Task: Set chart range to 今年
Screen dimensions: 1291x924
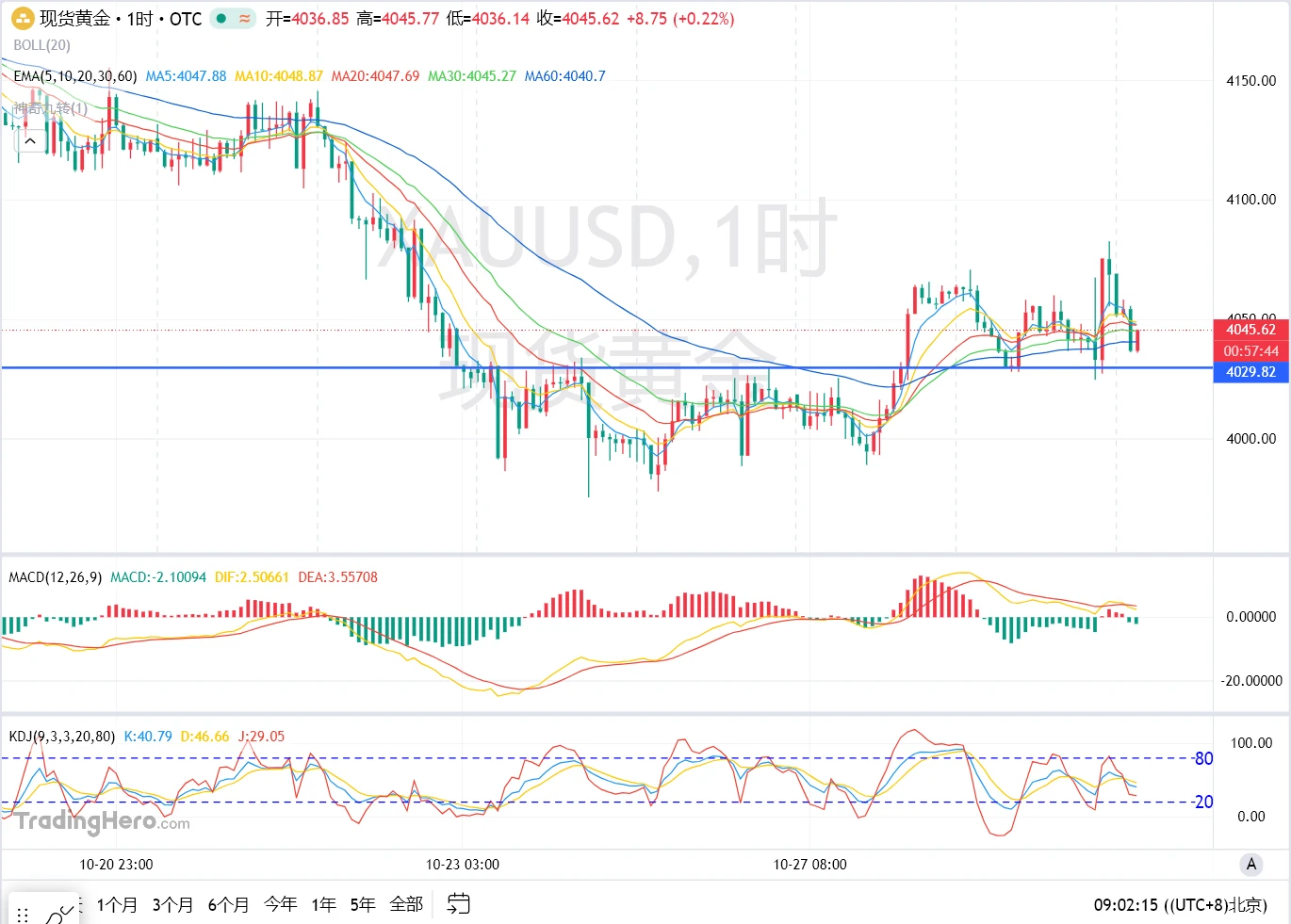Action: (280, 904)
